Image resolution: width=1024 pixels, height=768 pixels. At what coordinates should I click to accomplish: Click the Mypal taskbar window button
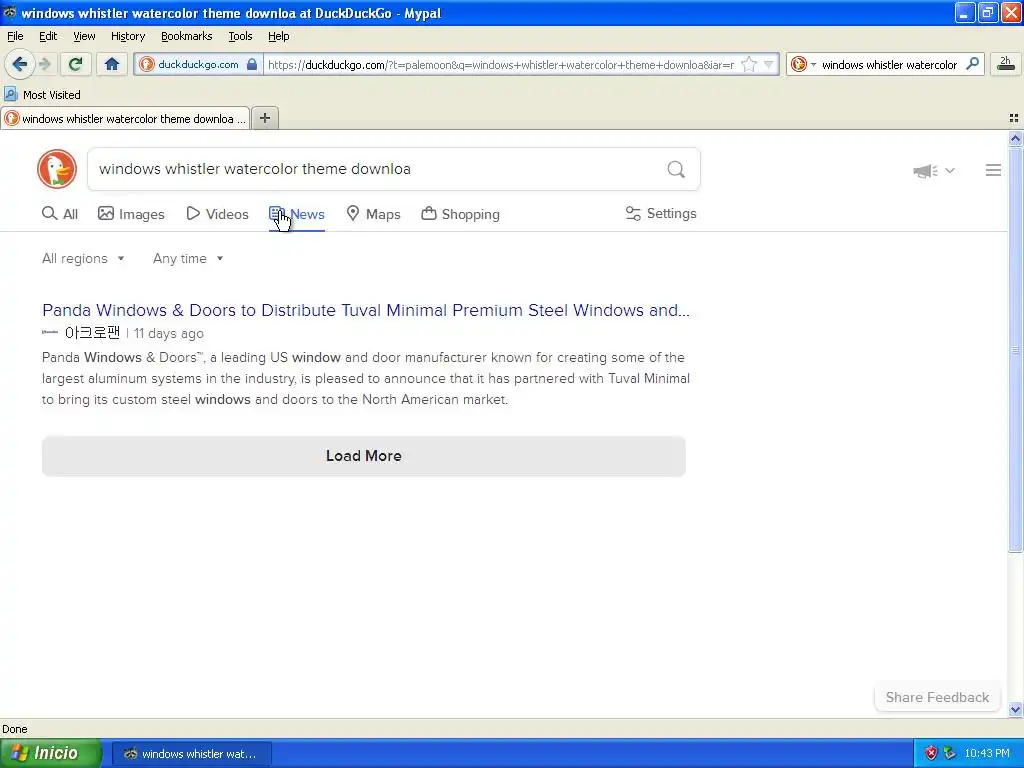click(191, 754)
